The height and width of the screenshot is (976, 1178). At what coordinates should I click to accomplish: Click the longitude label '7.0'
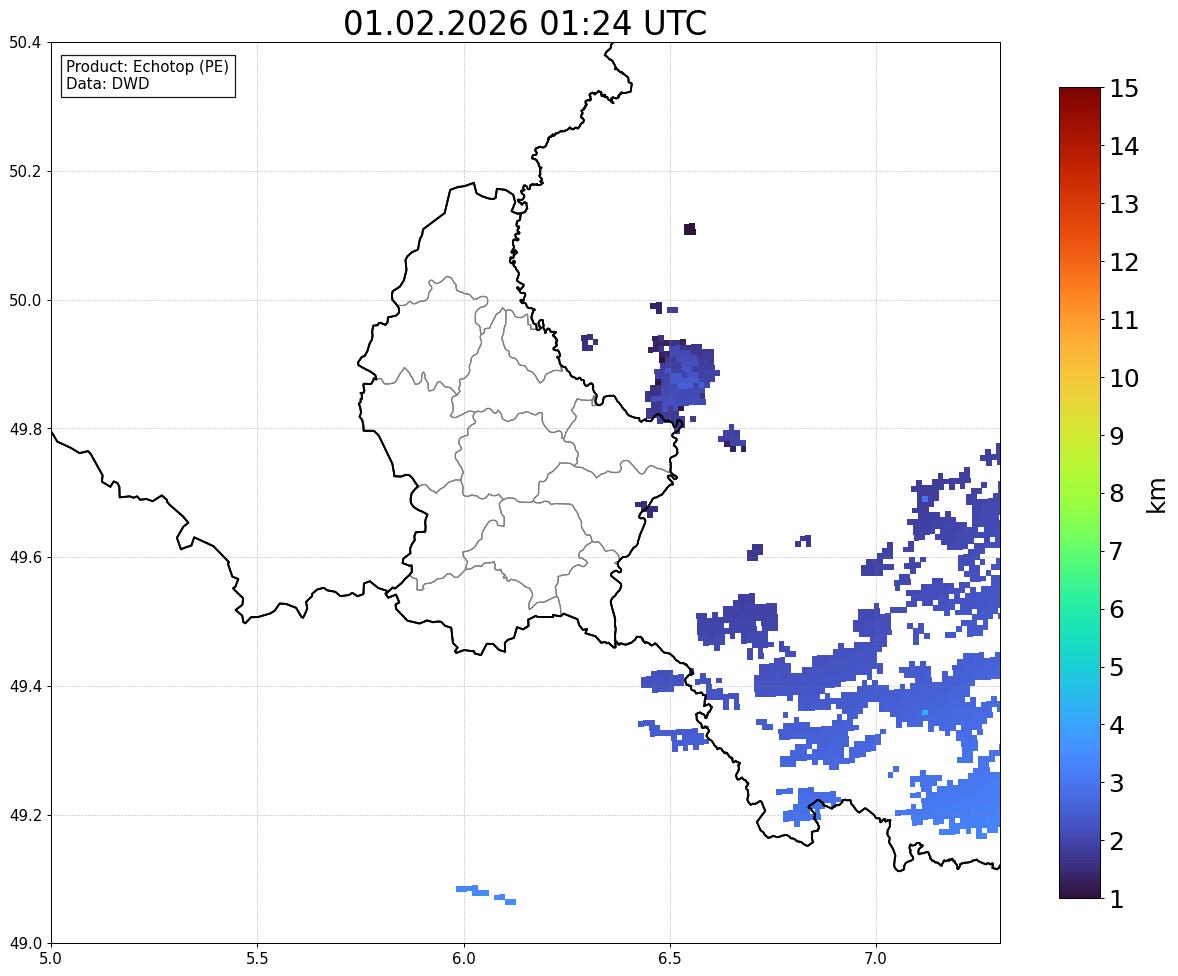point(876,959)
